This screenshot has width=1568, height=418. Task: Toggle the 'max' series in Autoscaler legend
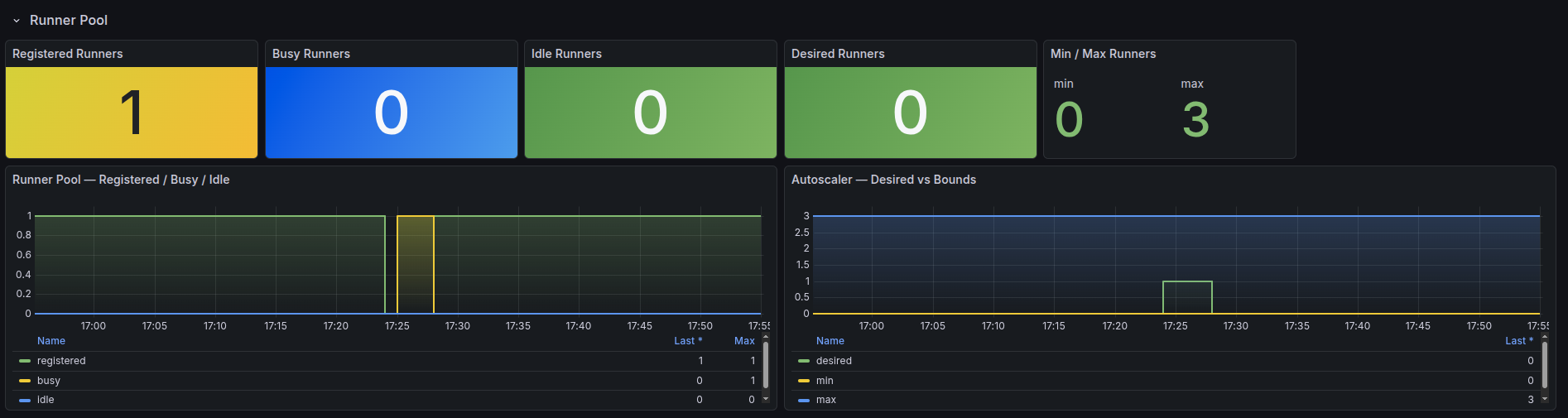(826, 400)
